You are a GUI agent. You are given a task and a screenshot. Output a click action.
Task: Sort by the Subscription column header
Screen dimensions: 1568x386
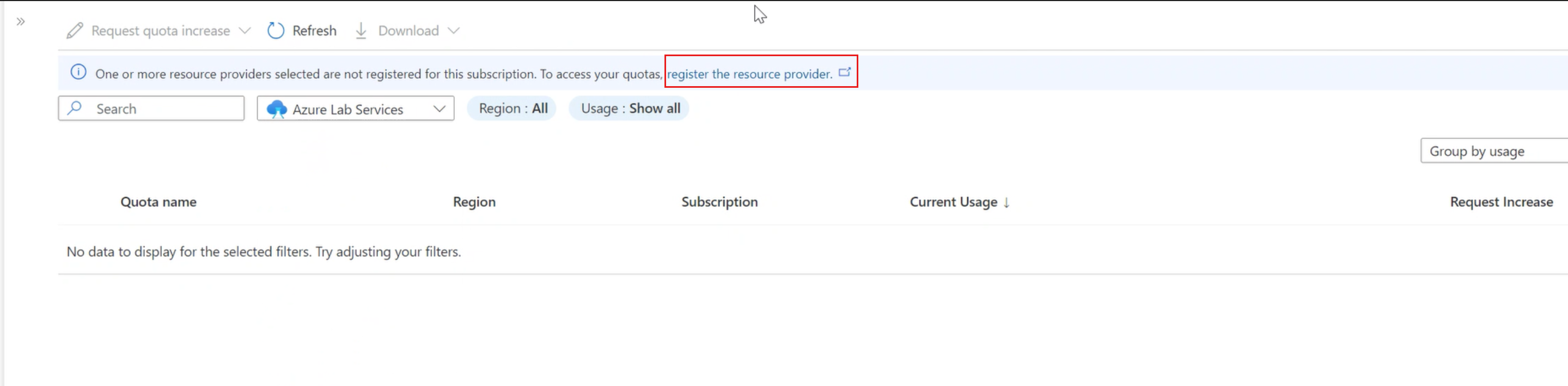(x=719, y=202)
